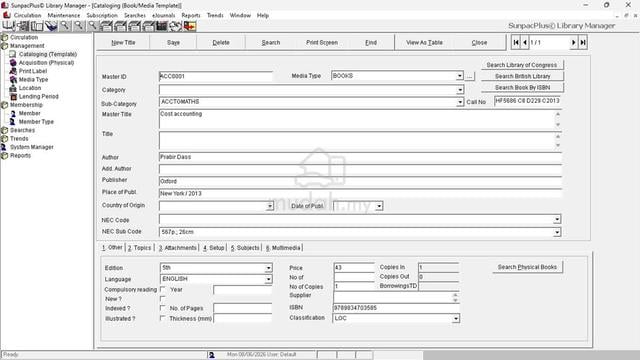The height and width of the screenshot is (360, 640).
Task: Open the Window menu
Action: [x=240, y=15]
